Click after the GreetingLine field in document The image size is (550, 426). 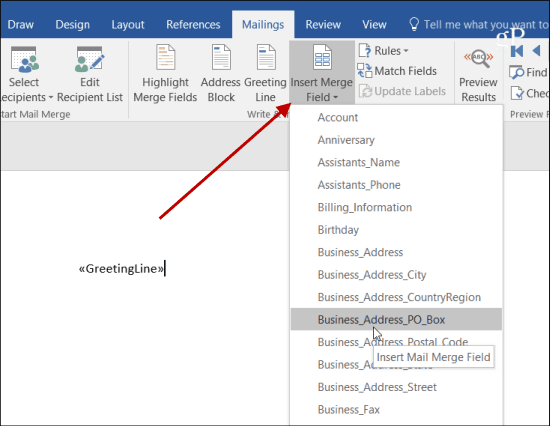(x=165, y=269)
